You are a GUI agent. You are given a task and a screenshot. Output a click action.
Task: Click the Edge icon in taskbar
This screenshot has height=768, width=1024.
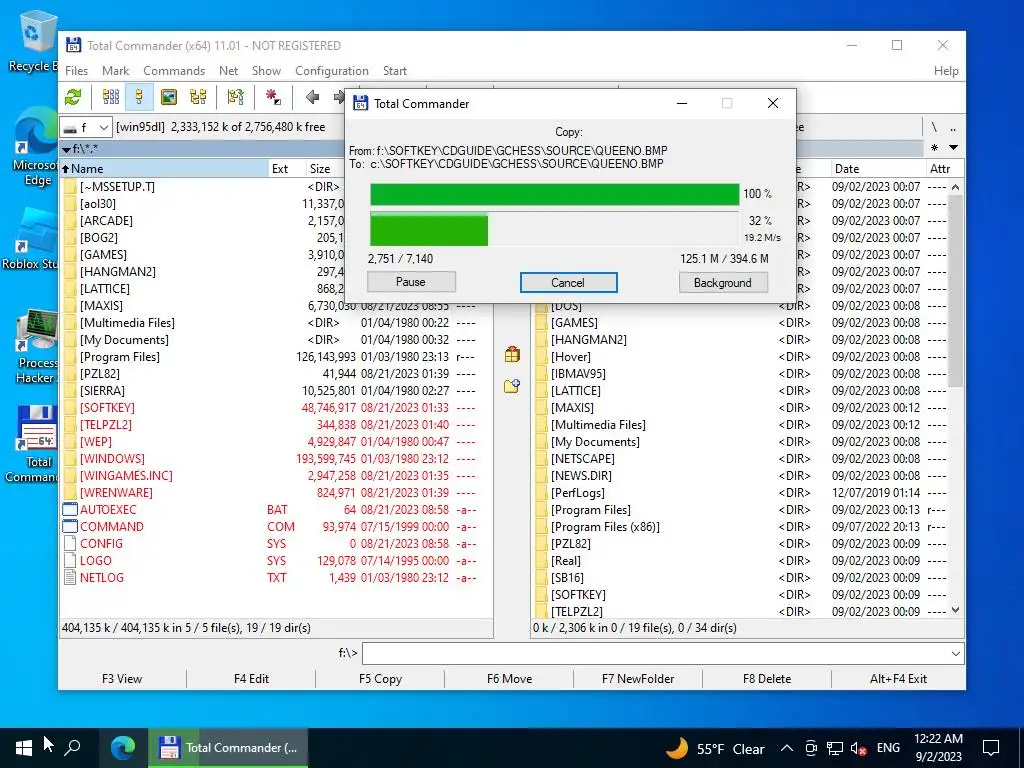pyautogui.click(x=123, y=748)
